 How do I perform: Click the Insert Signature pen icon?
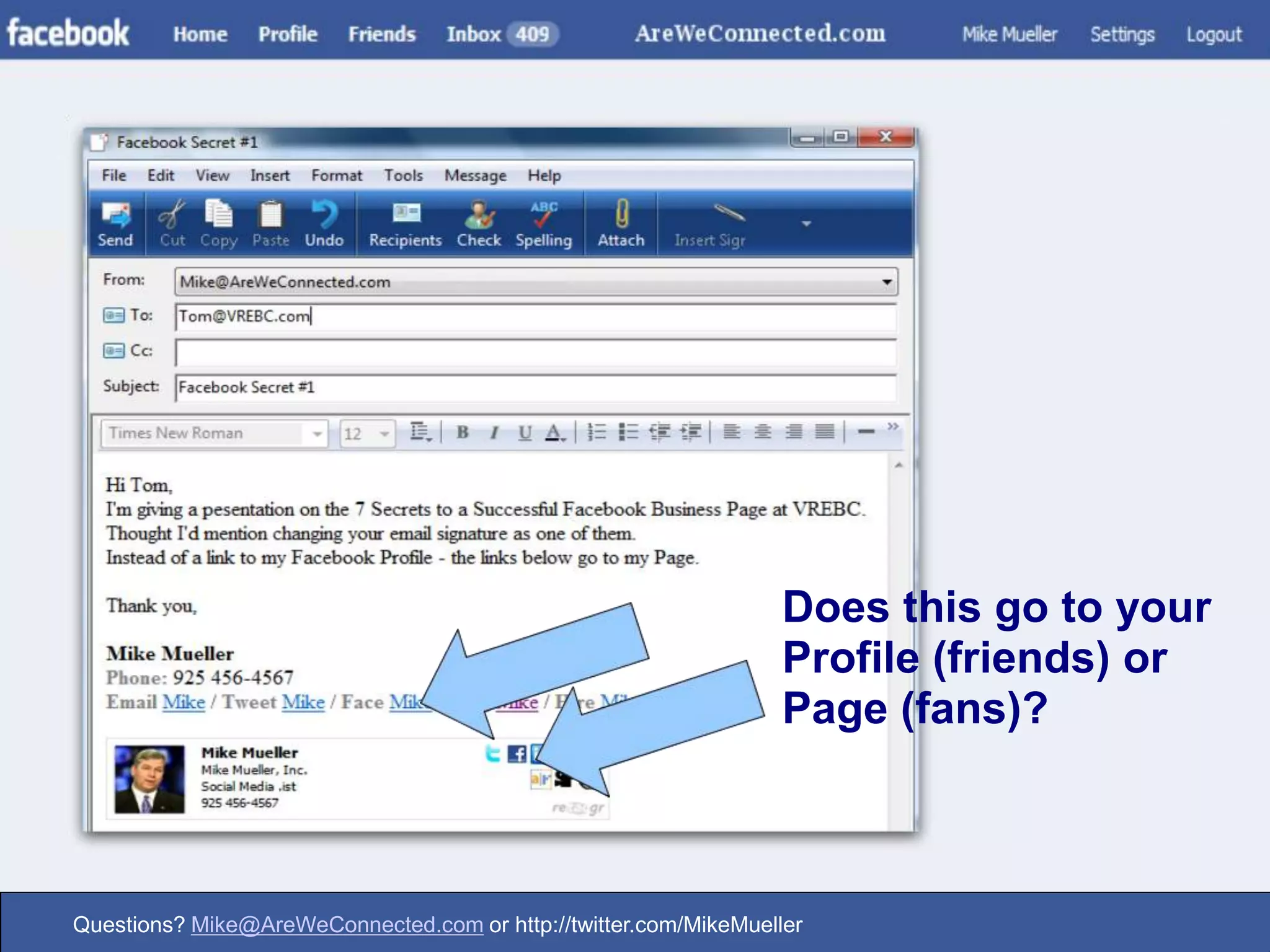[729, 213]
